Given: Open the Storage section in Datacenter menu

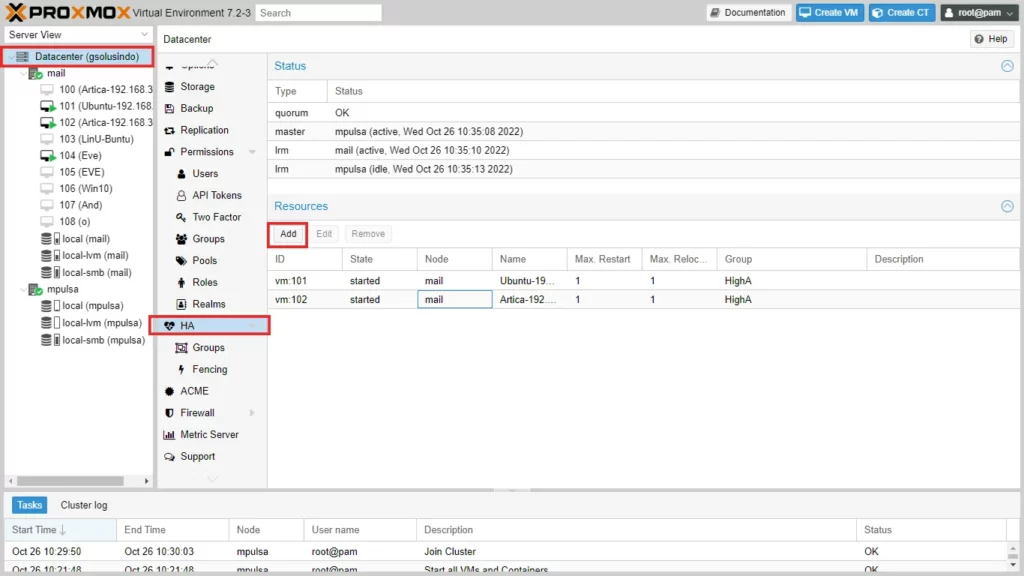Looking at the screenshot, I should pos(197,87).
